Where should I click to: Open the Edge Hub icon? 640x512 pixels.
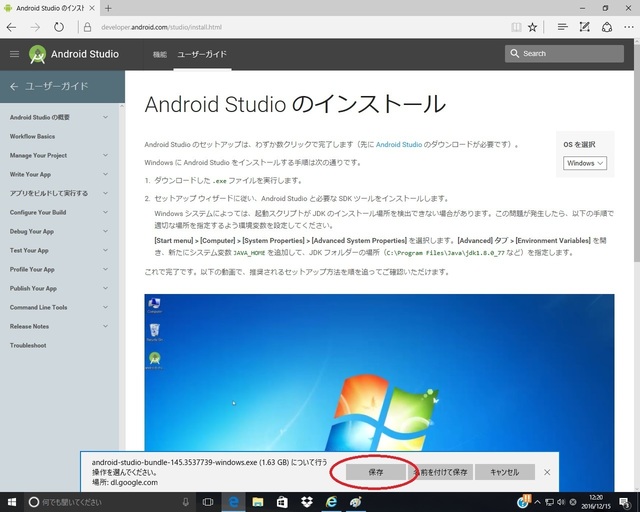pos(562,27)
